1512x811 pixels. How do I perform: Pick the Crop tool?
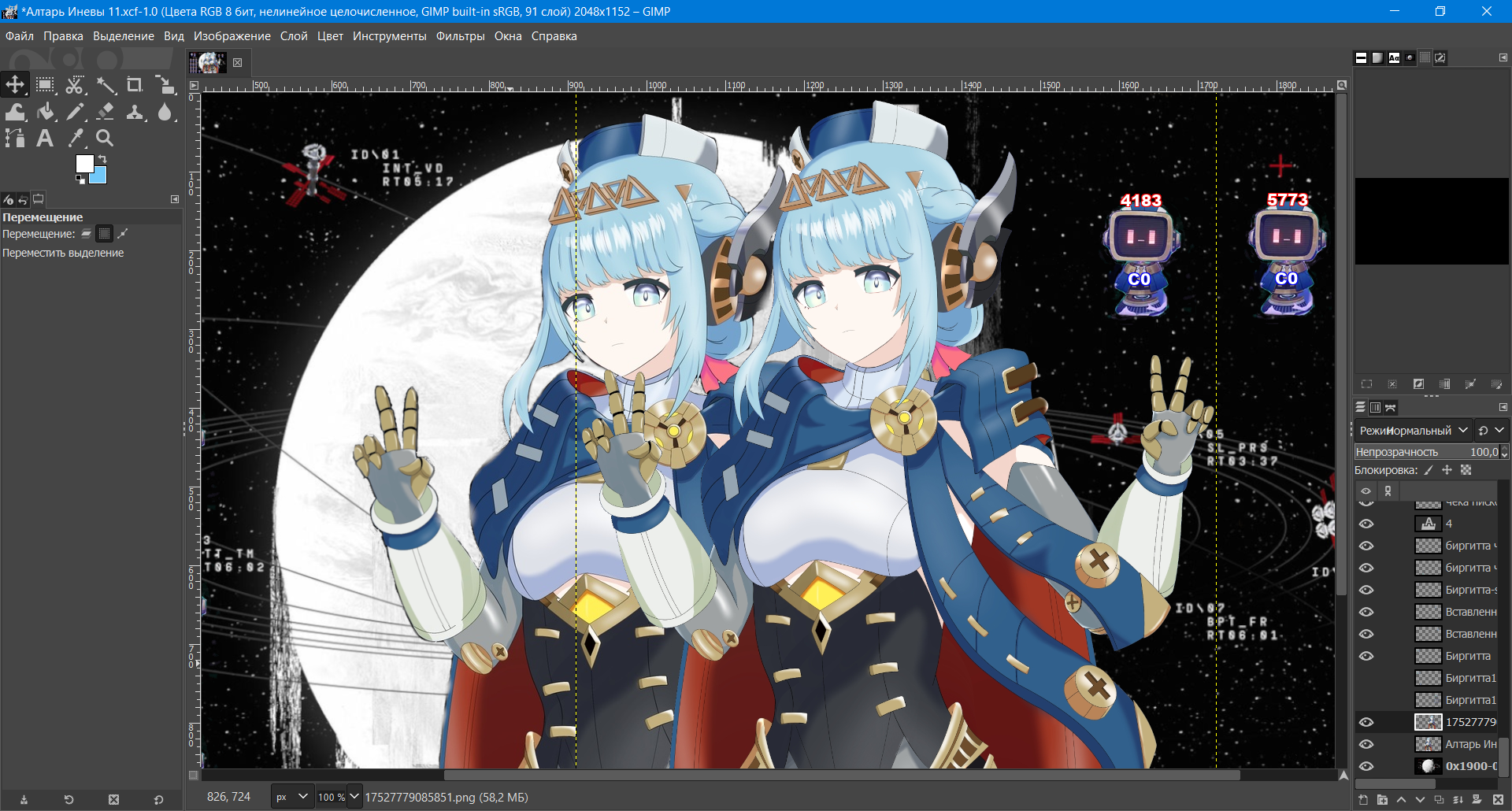coord(135,84)
